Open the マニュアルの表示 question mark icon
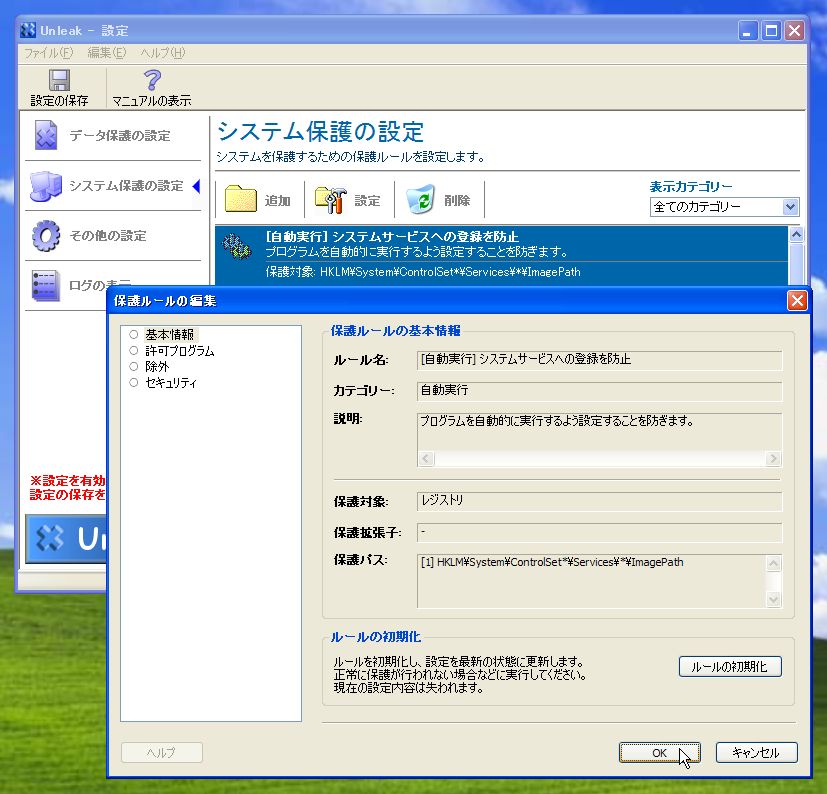 pyautogui.click(x=152, y=80)
